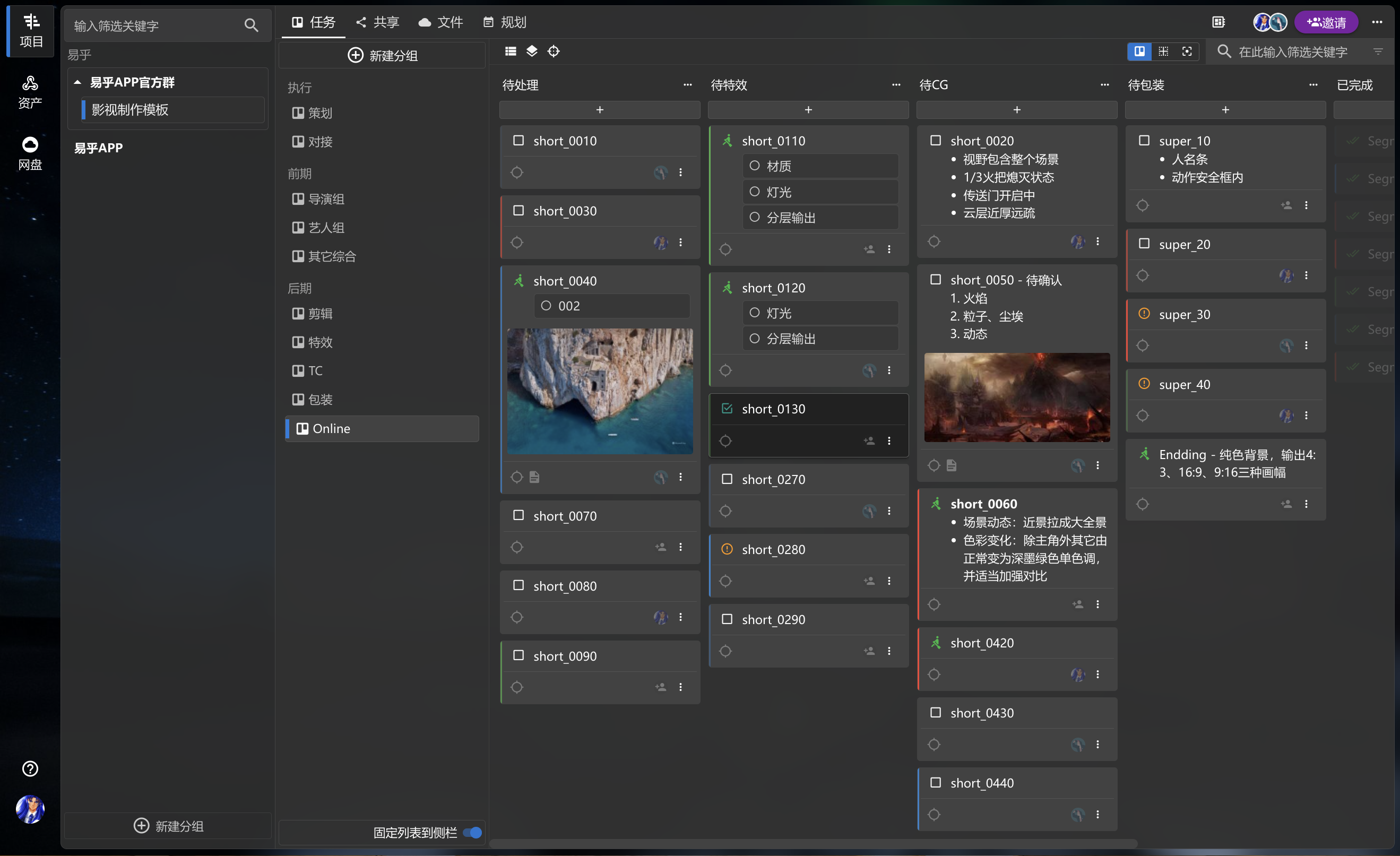Select the Online list in sidebar

click(x=382, y=428)
